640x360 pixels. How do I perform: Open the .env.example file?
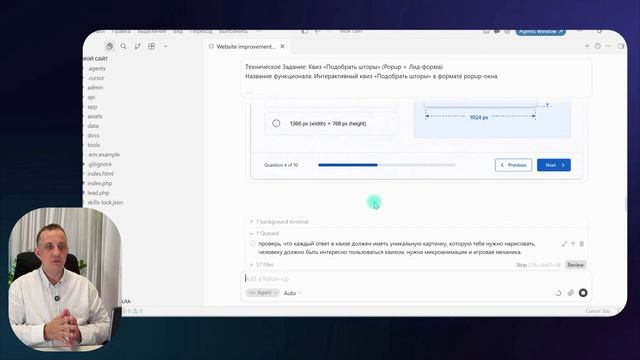tap(104, 155)
